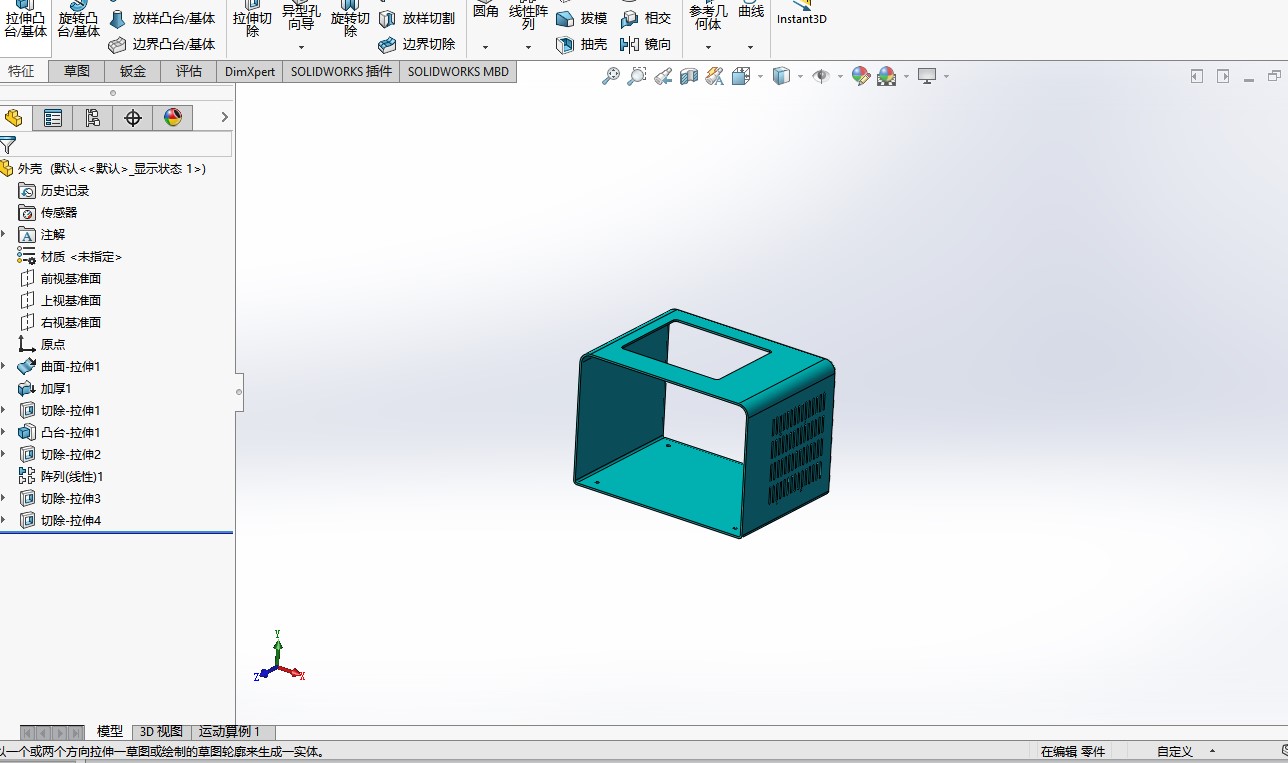Click the 旋转凸台/基体 revolve boss tool
The width and height of the screenshot is (1288, 763).
78,20
